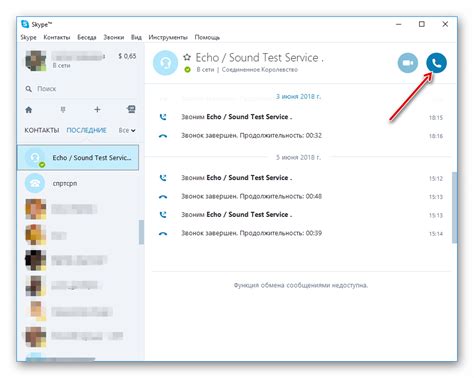Switch to the КОНТАКТЫ tab

[42, 130]
